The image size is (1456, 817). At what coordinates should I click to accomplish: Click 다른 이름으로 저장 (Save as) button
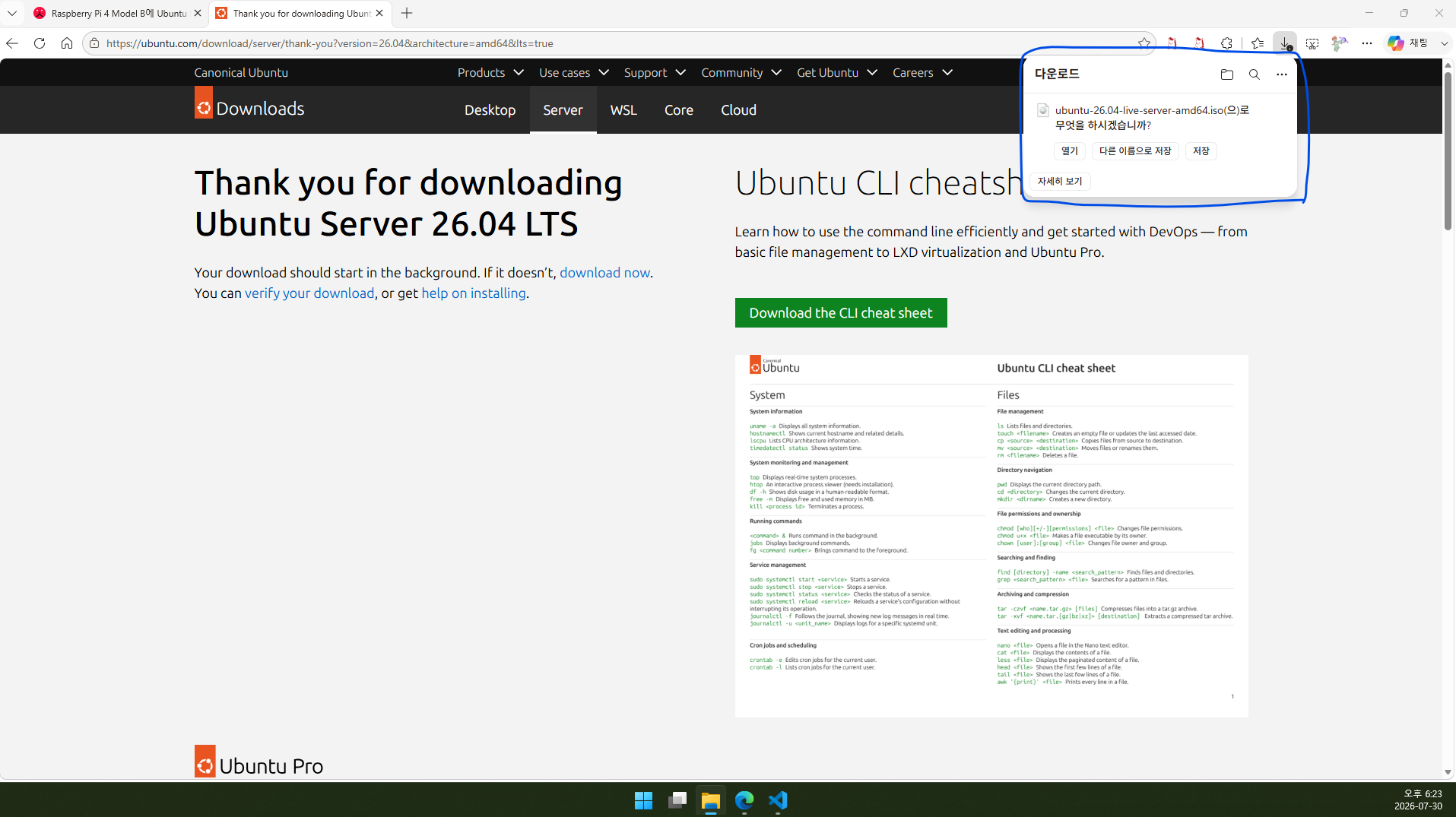point(1135,150)
